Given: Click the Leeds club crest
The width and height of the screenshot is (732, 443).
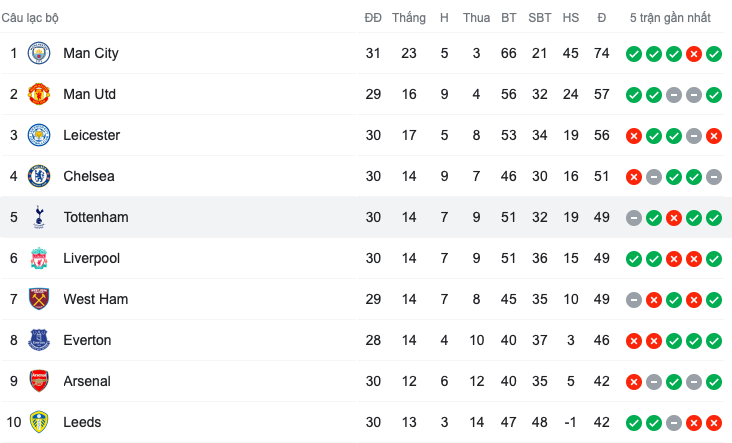Looking at the screenshot, I should click(39, 422).
